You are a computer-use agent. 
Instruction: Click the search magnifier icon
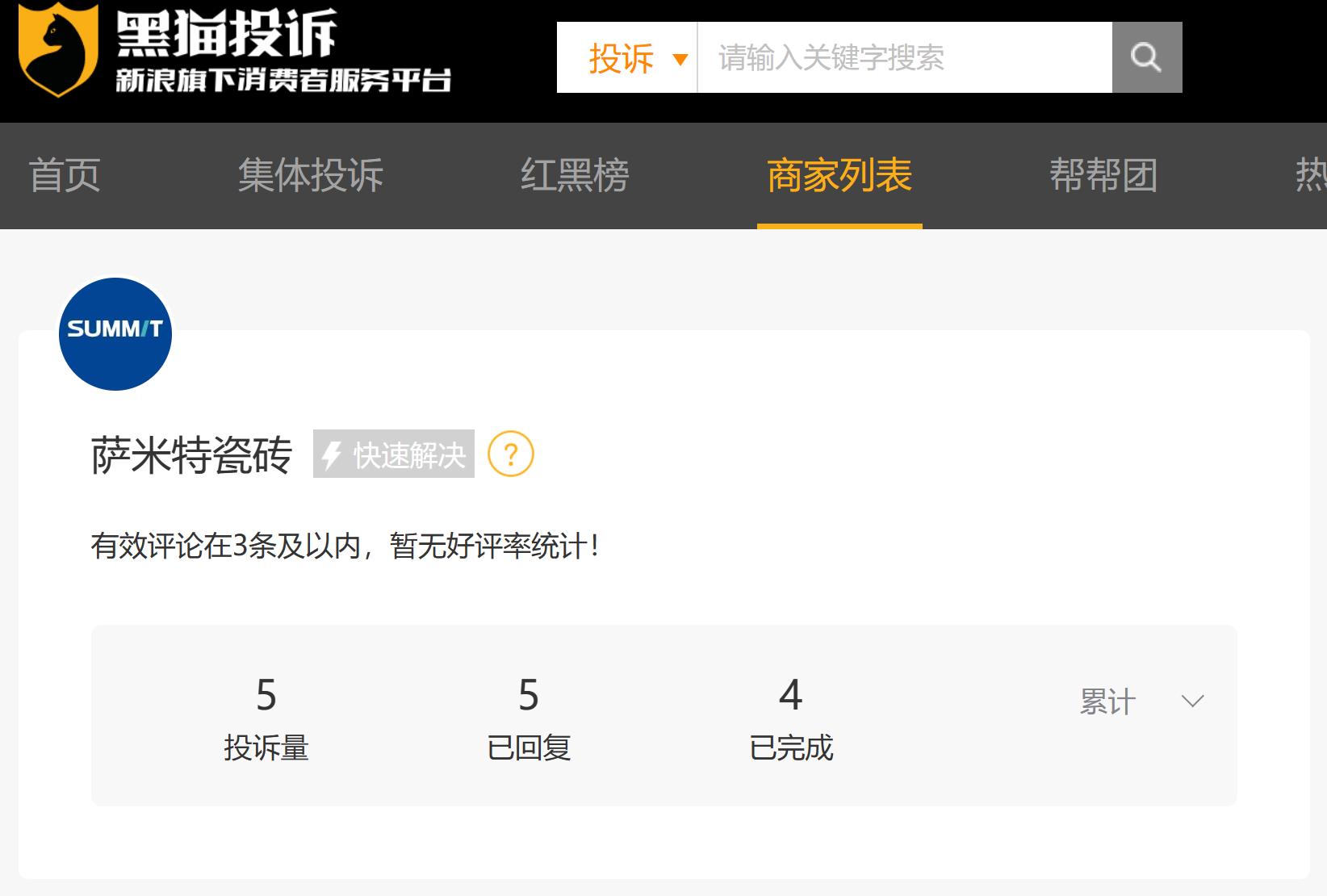pos(1146,57)
